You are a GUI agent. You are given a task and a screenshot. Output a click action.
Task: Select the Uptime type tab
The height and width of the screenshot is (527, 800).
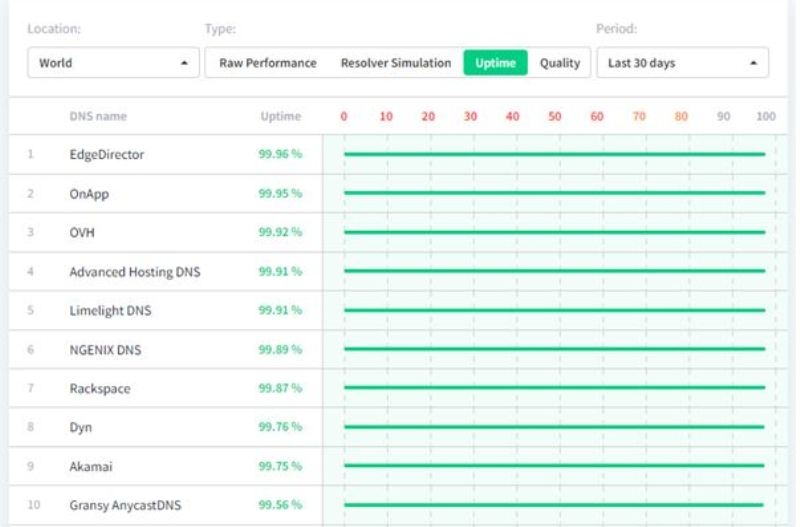point(495,63)
